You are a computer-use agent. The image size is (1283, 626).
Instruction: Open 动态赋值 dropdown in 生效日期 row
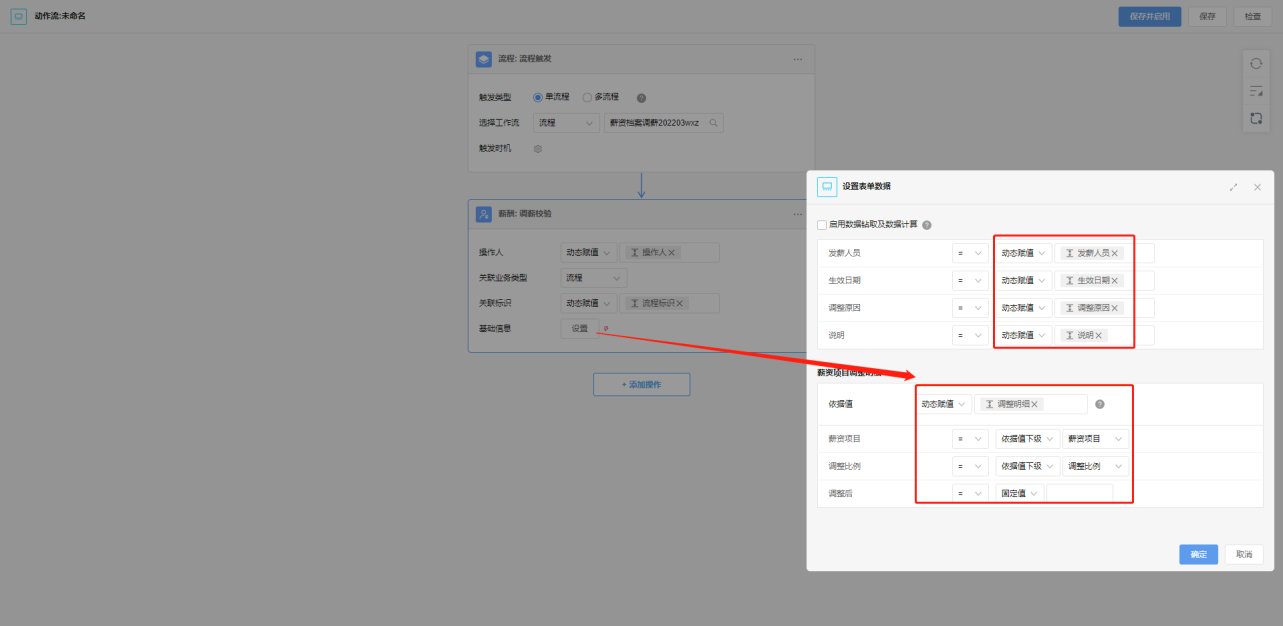(1024, 280)
